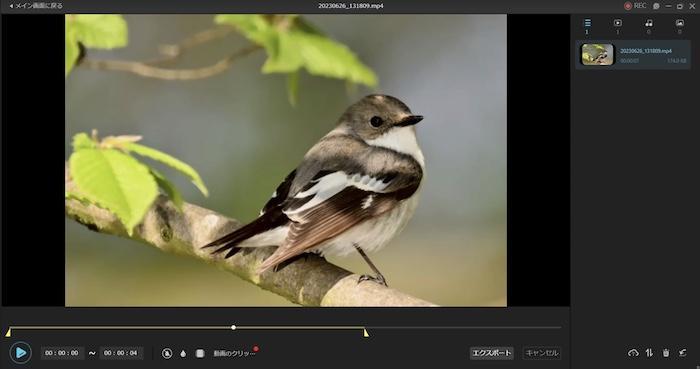Click the mute audio icon
This screenshot has width=700, height=369.
pyautogui.click(x=167, y=353)
